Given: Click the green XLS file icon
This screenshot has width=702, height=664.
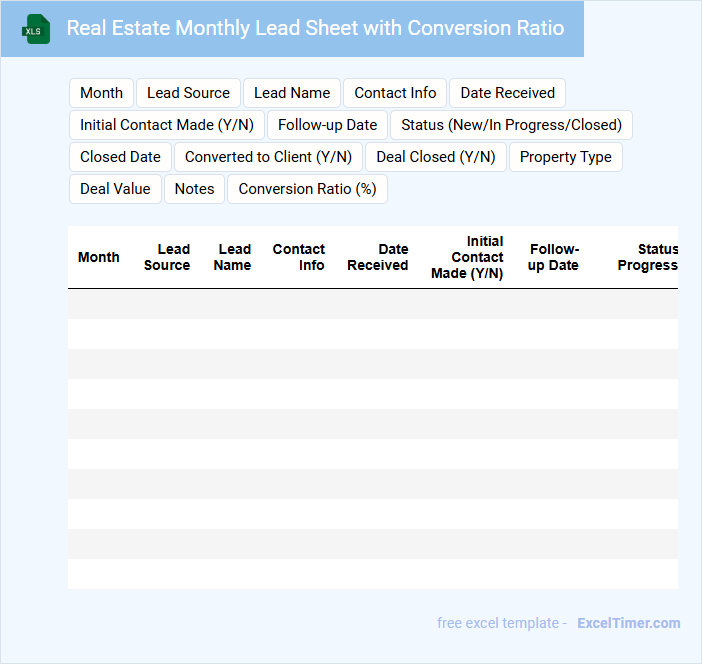Looking at the screenshot, I should [36, 29].
